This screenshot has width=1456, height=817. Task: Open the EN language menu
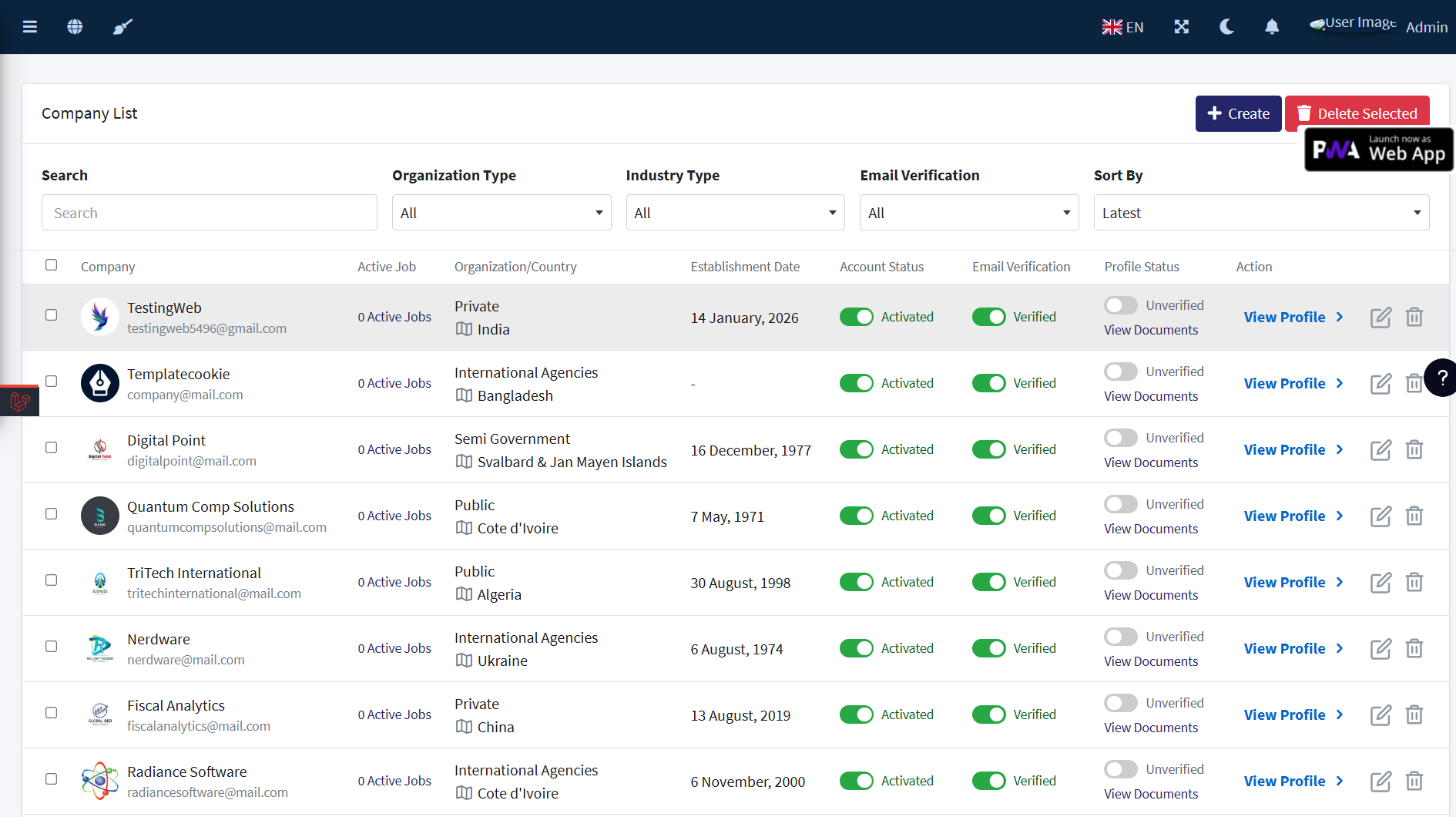[x=1122, y=27]
